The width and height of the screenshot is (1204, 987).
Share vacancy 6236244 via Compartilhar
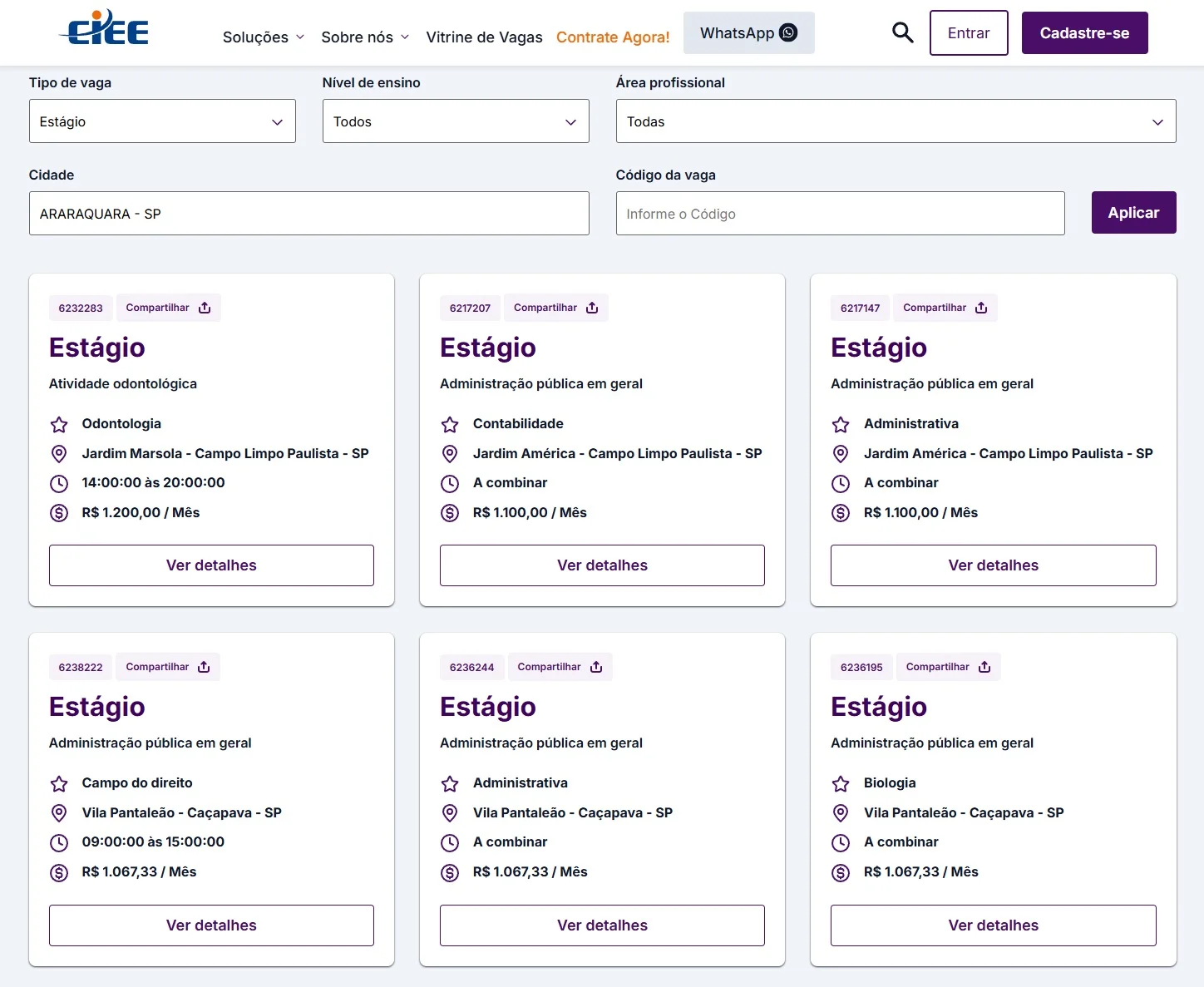pyautogui.click(x=560, y=667)
